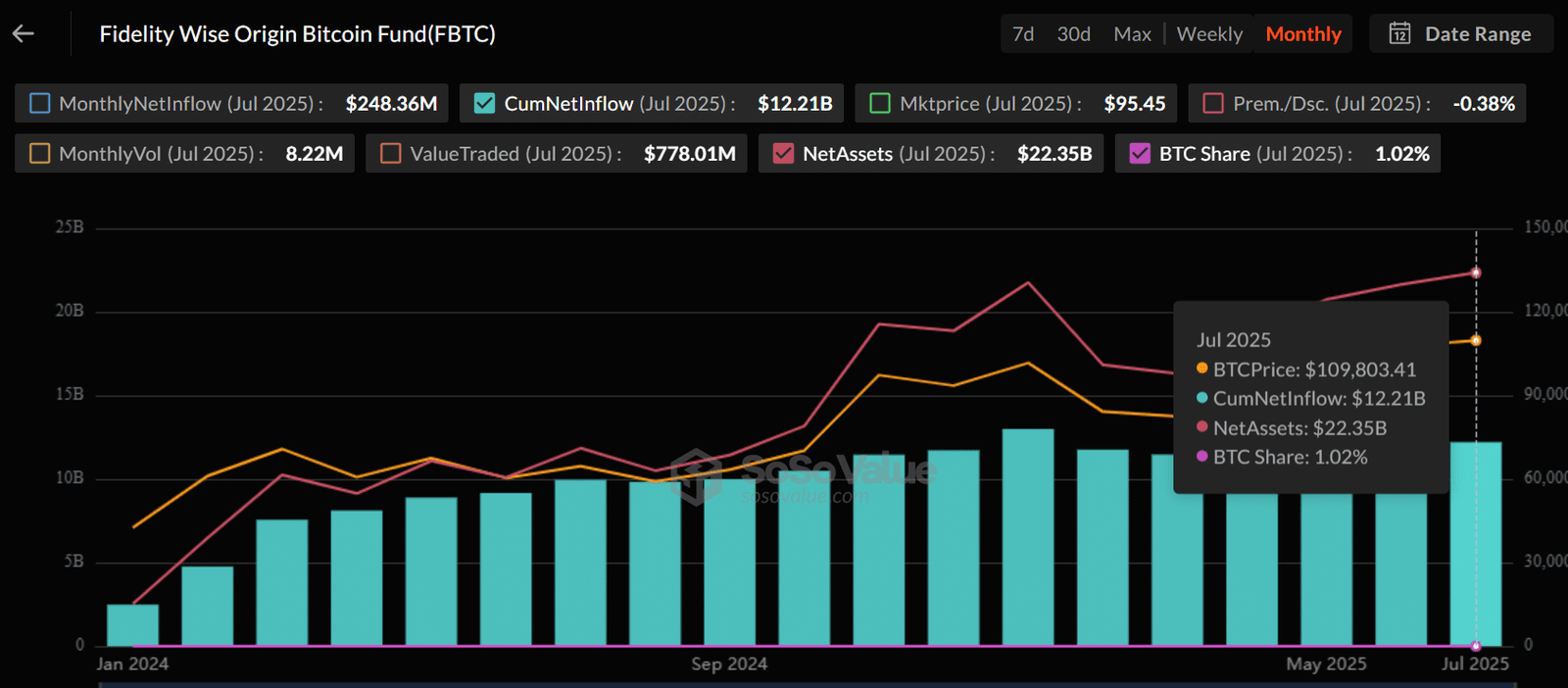1568x688 pixels.
Task: Click the 10B left axis label
Action: click(70, 477)
